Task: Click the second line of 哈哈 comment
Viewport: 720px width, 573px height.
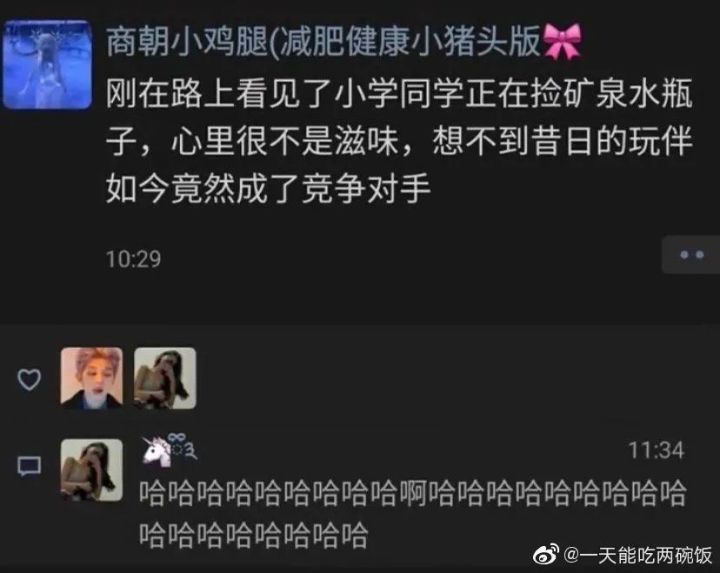Action: pyautogui.click(x=253, y=535)
